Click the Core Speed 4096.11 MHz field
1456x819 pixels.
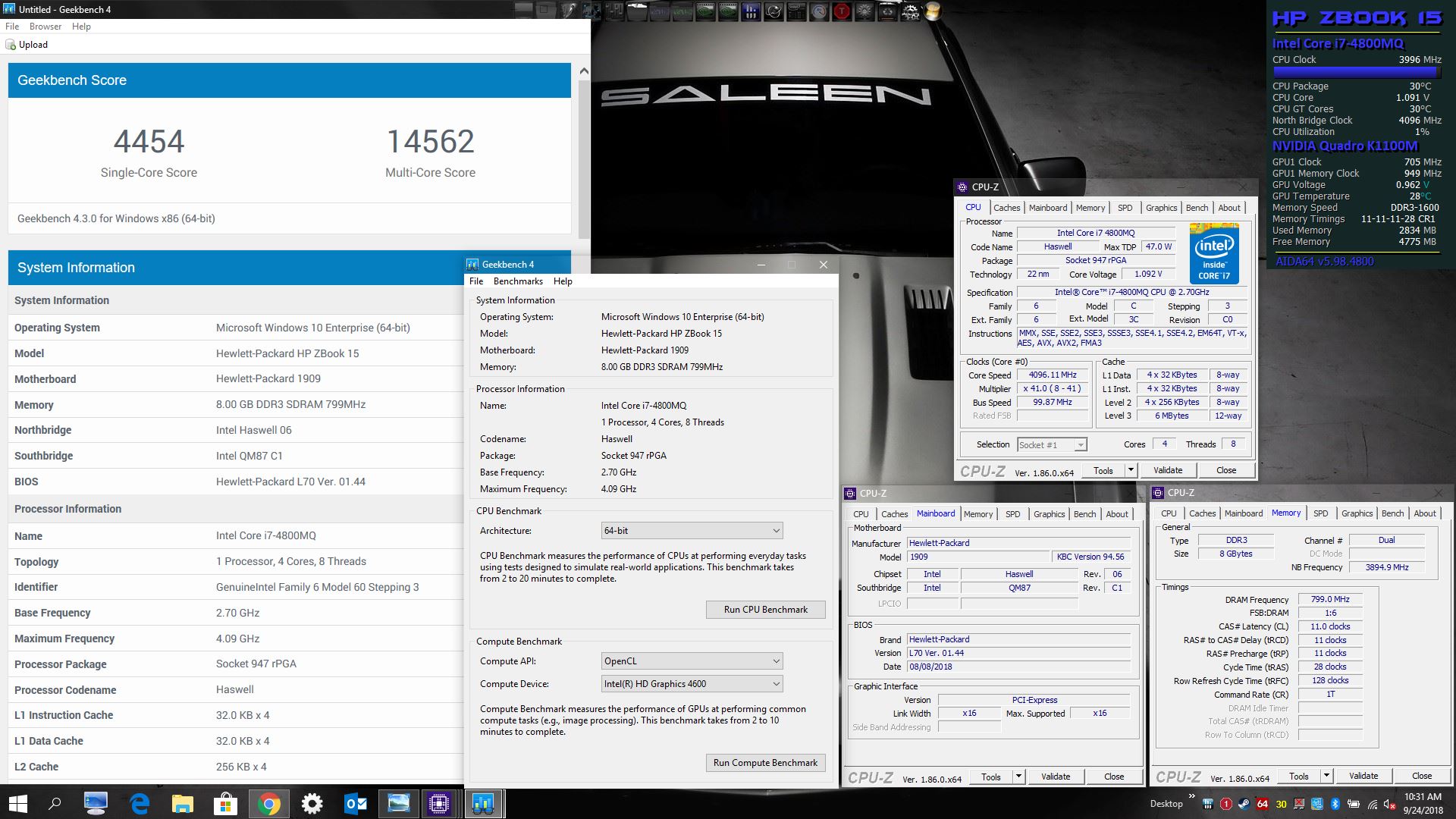pos(1053,375)
